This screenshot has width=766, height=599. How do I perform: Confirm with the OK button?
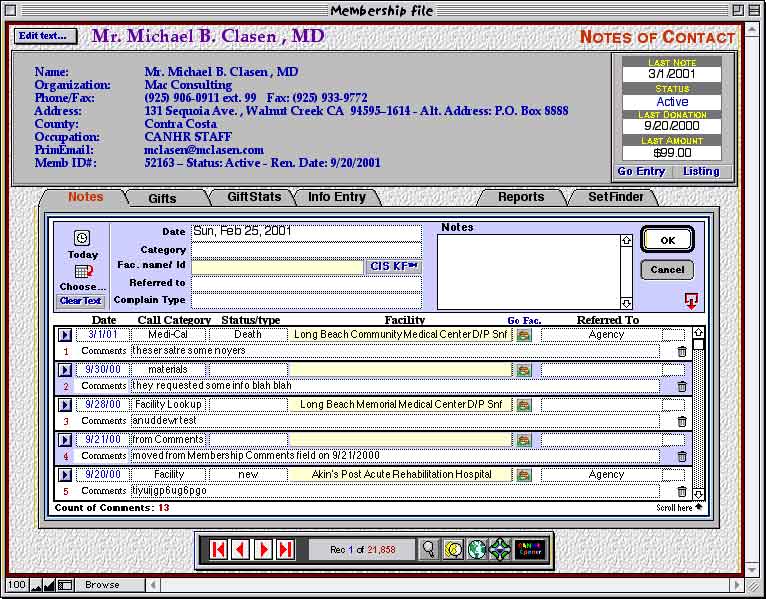click(667, 240)
